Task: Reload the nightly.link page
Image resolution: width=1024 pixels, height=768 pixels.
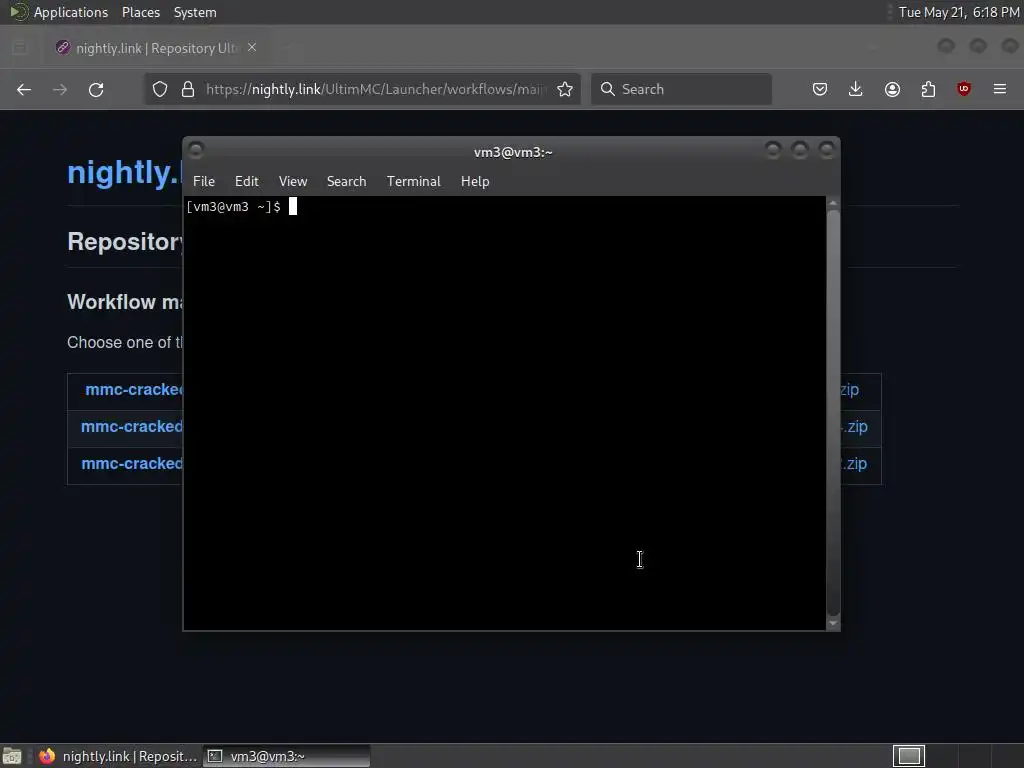Action: pos(96,89)
